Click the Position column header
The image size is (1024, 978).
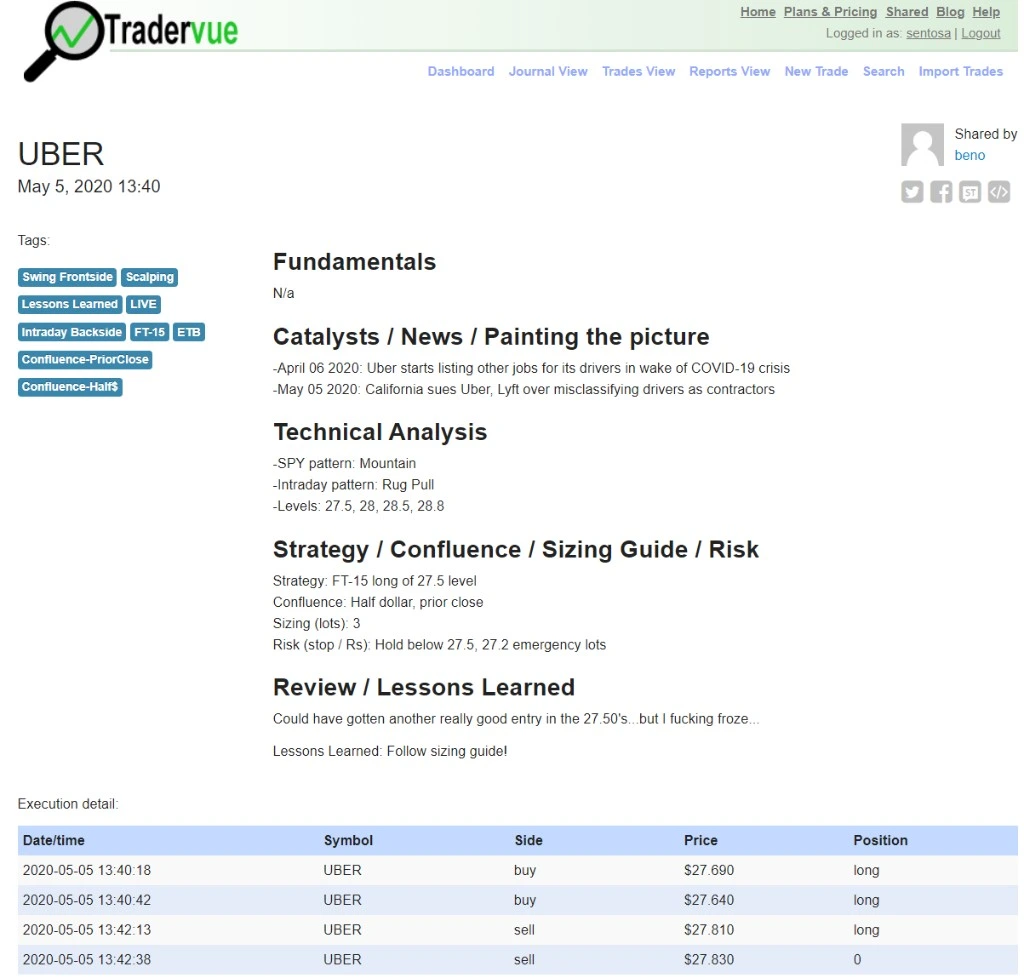(x=880, y=841)
